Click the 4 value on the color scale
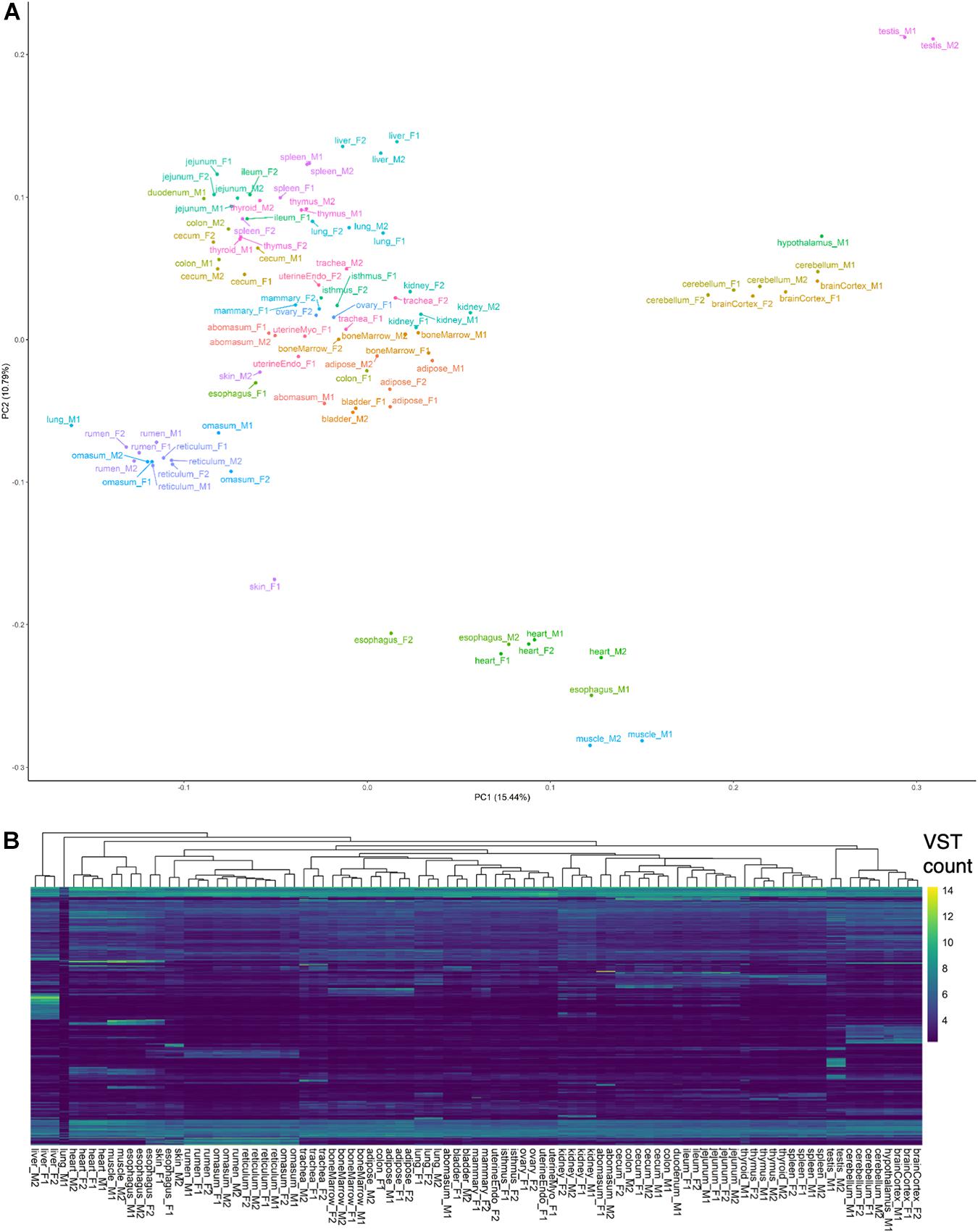The height and width of the screenshot is (1232, 978). (x=945, y=1021)
